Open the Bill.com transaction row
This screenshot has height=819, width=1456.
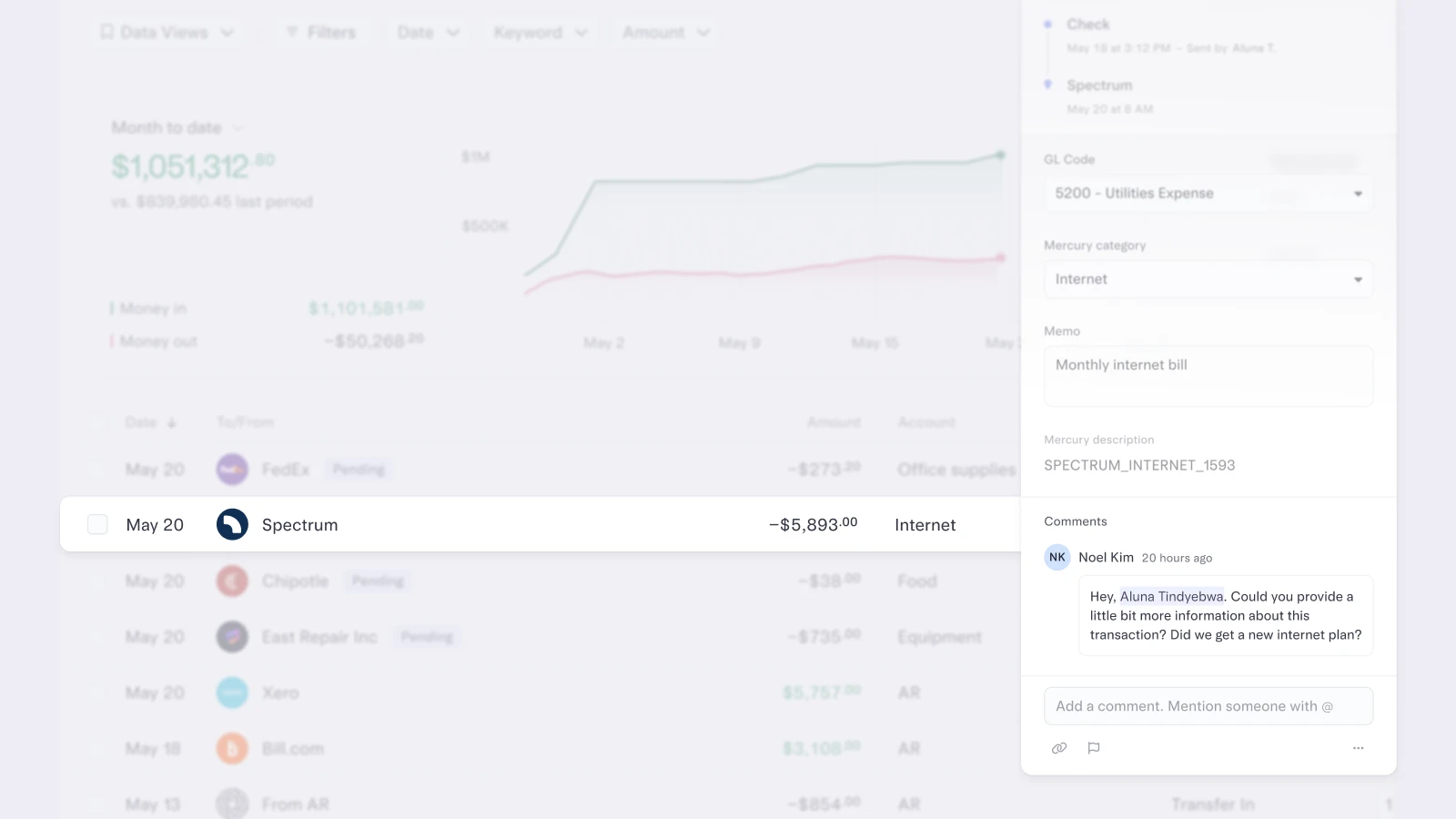click(541, 748)
